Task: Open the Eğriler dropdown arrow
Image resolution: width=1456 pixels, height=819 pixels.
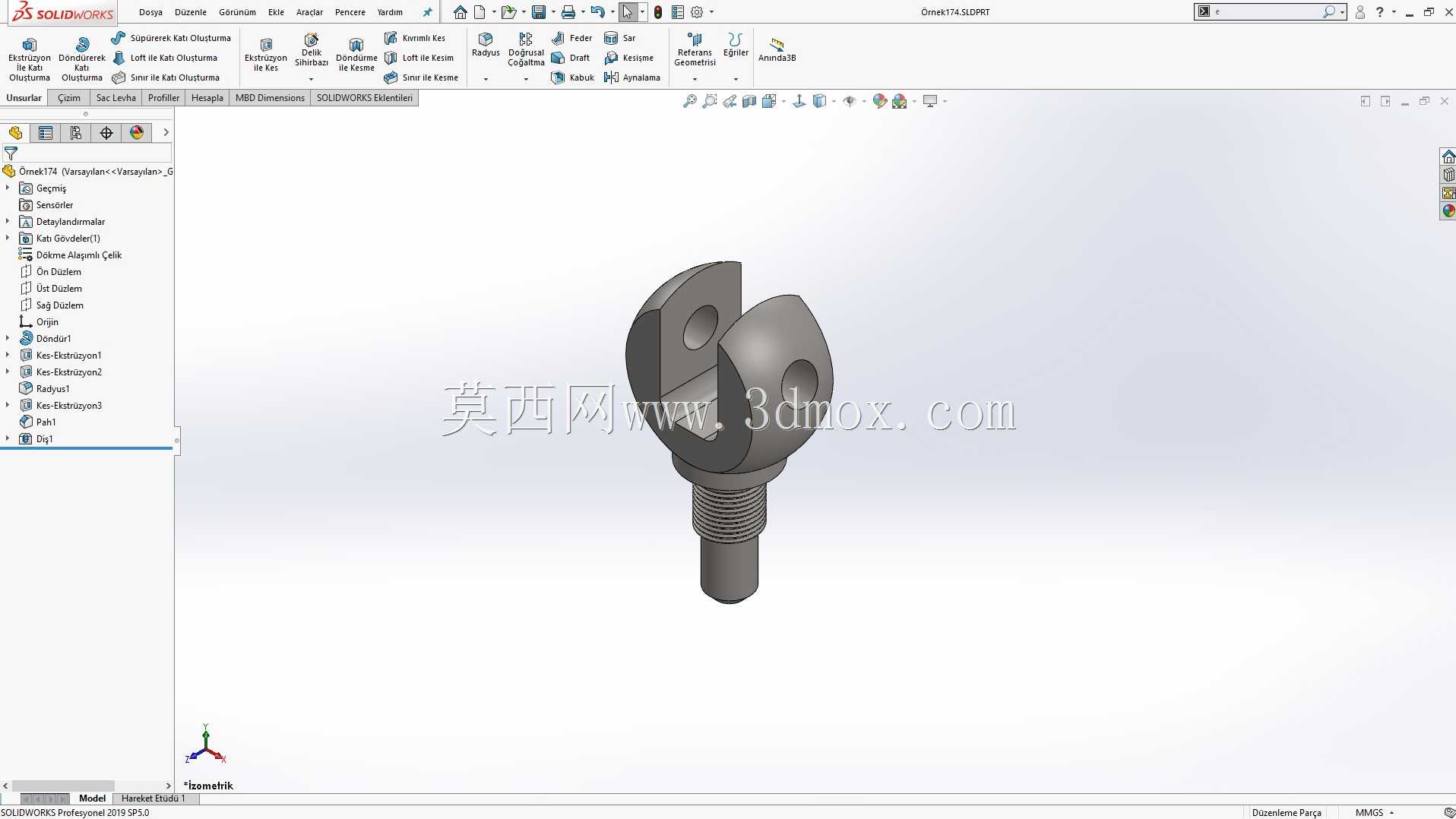Action: click(736, 79)
